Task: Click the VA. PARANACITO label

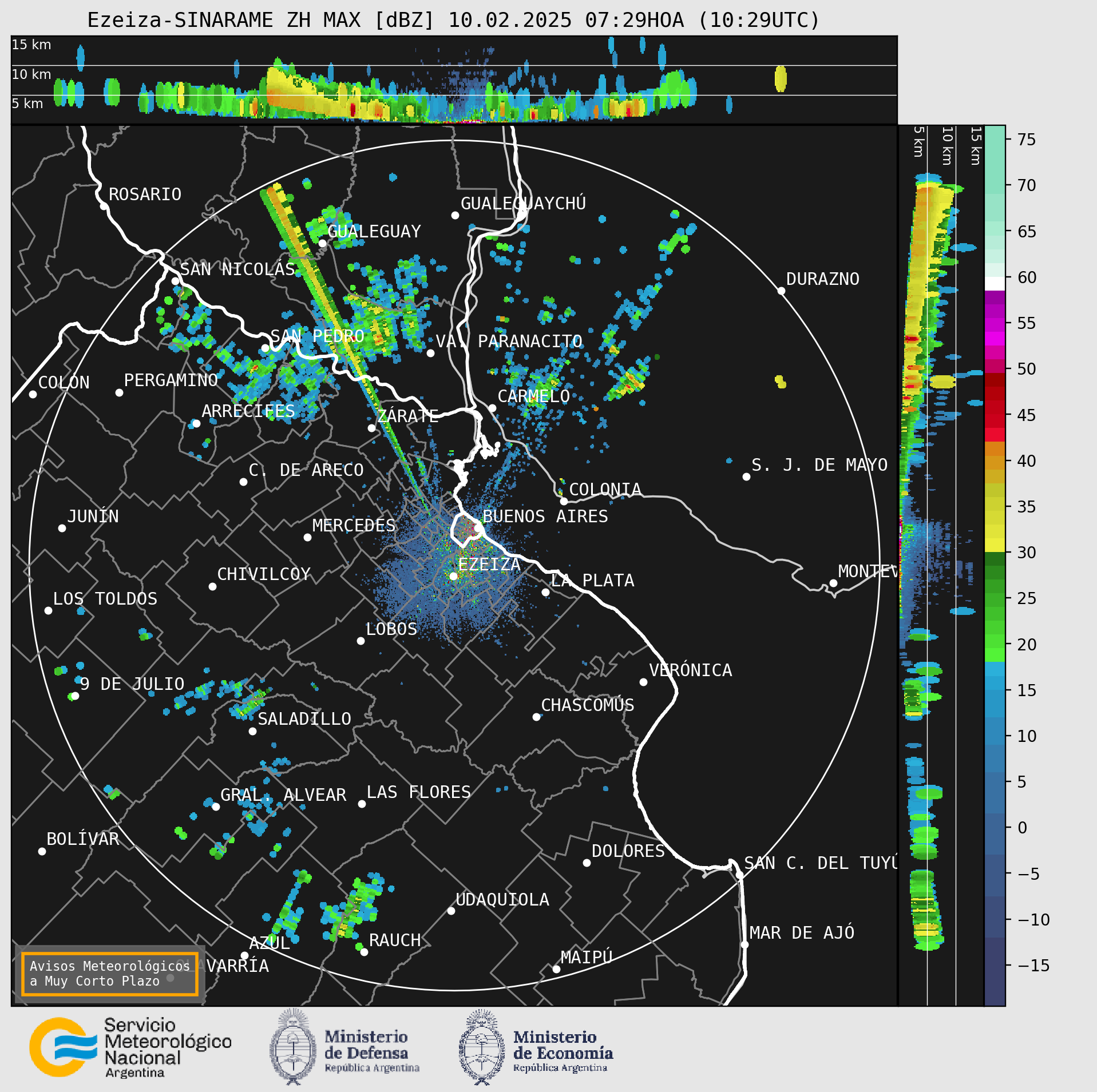Action: 509,342
